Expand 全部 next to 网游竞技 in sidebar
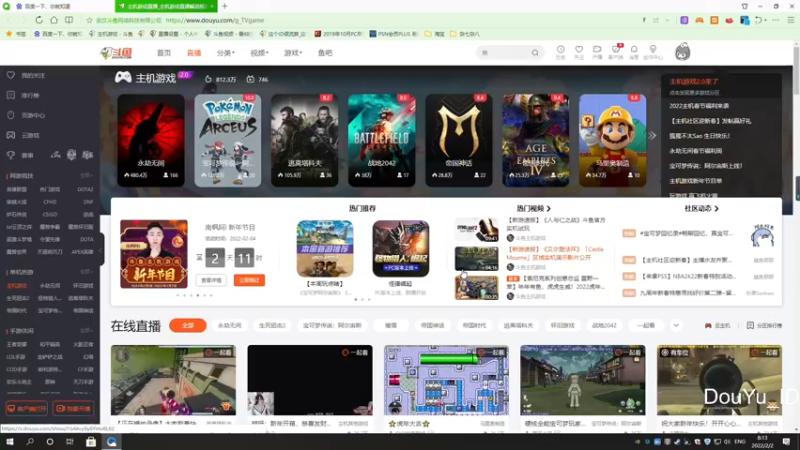Screen dimensions: 800x450 (86, 175)
